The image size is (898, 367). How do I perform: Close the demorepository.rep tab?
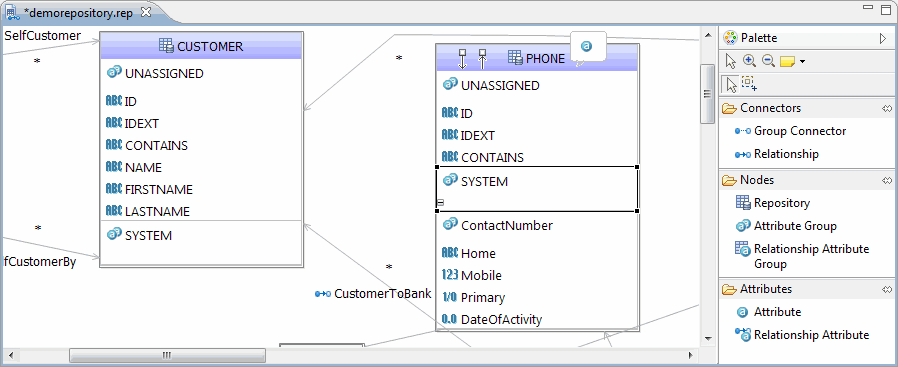pyautogui.click(x=146, y=11)
